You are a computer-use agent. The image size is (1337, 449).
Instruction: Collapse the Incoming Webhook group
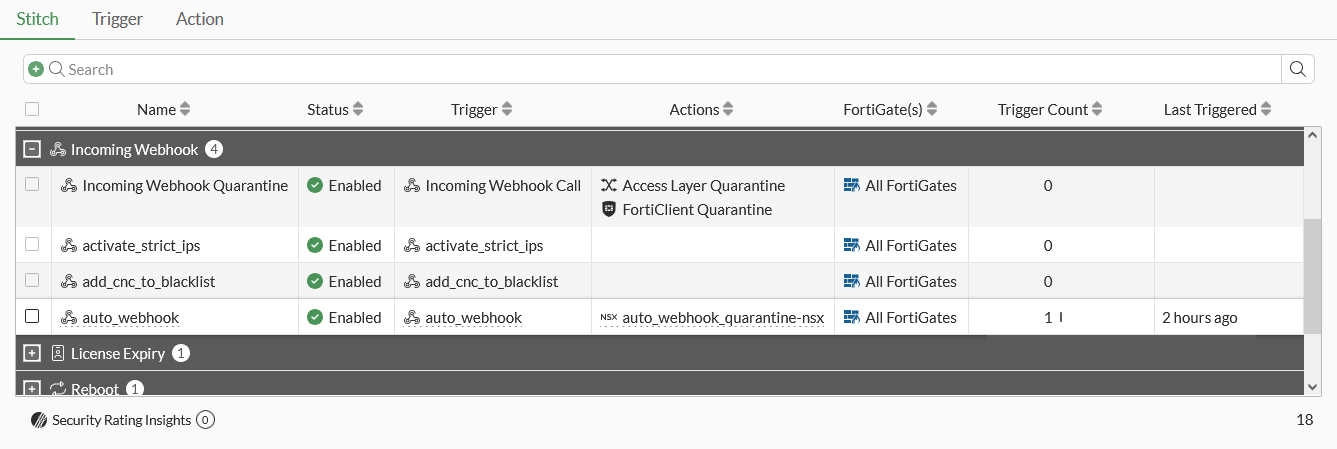point(32,149)
